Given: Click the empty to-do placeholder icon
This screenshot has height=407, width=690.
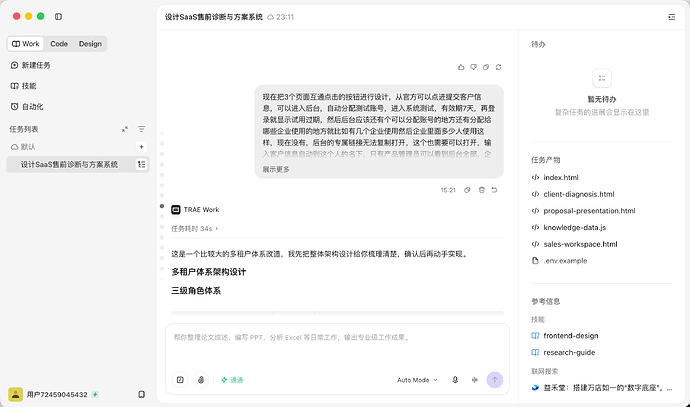Looking at the screenshot, I should point(602,78).
